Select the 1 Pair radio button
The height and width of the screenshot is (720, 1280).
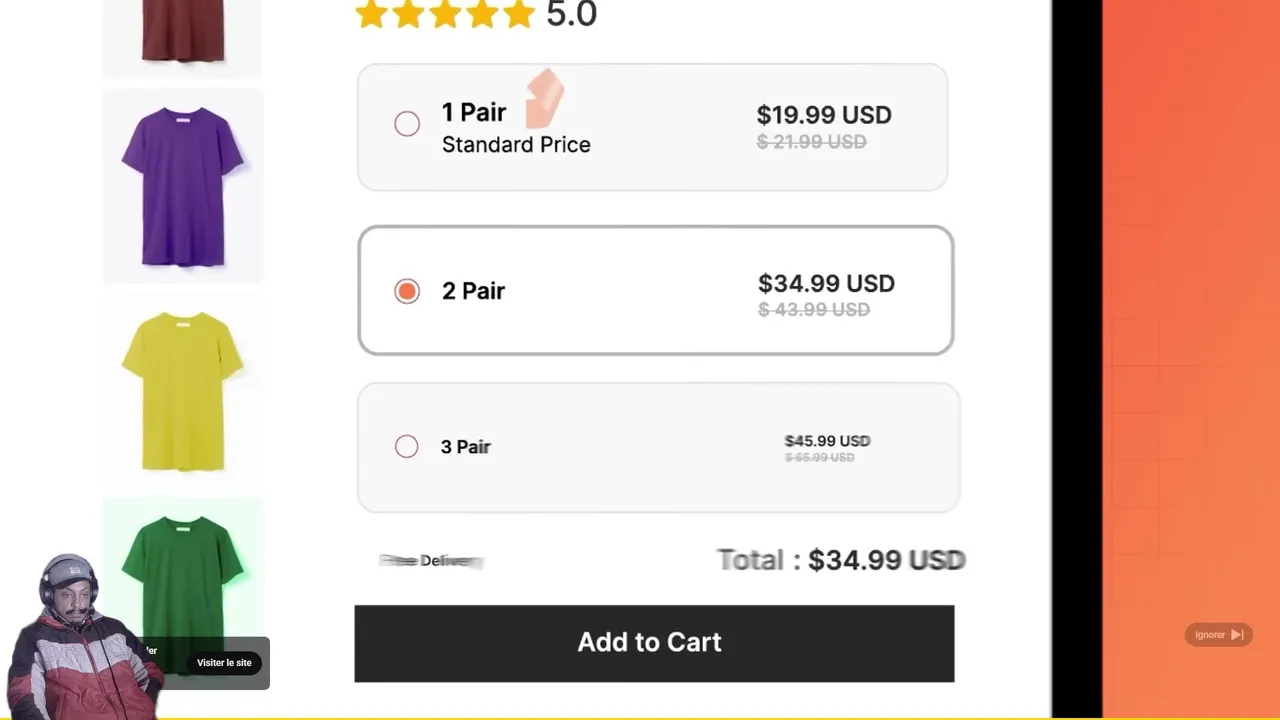click(407, 124)
